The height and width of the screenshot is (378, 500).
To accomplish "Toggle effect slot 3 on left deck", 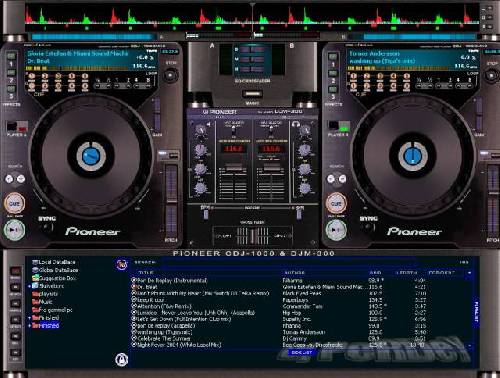I will point(11,89).
